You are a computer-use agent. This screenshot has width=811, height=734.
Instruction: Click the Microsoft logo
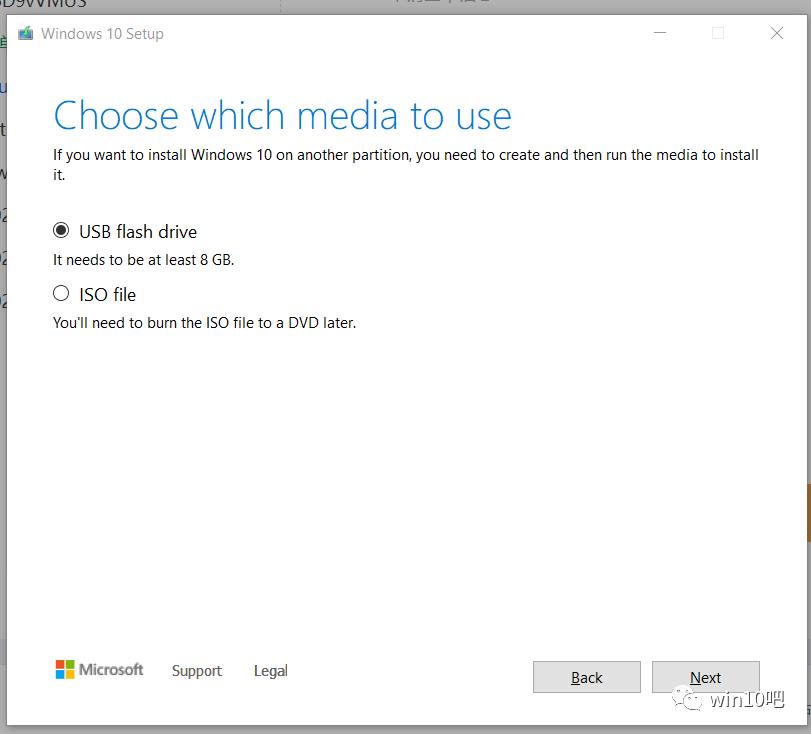point(99,670)
